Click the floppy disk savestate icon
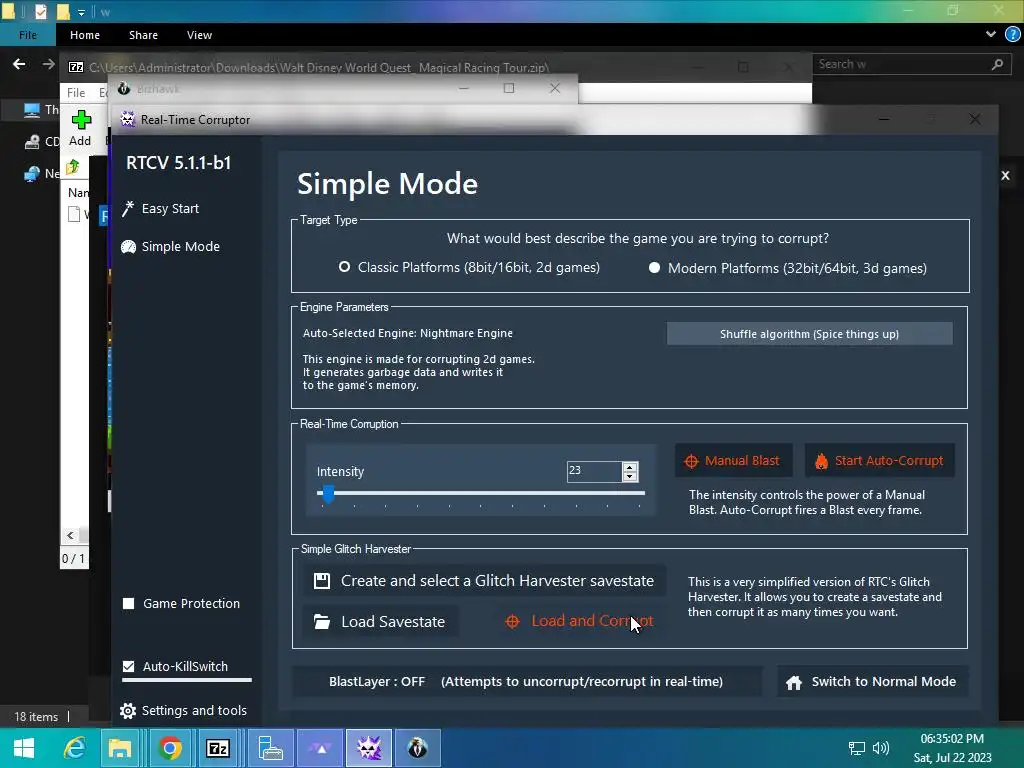1024x768 pixels. (x=322, y=581)
